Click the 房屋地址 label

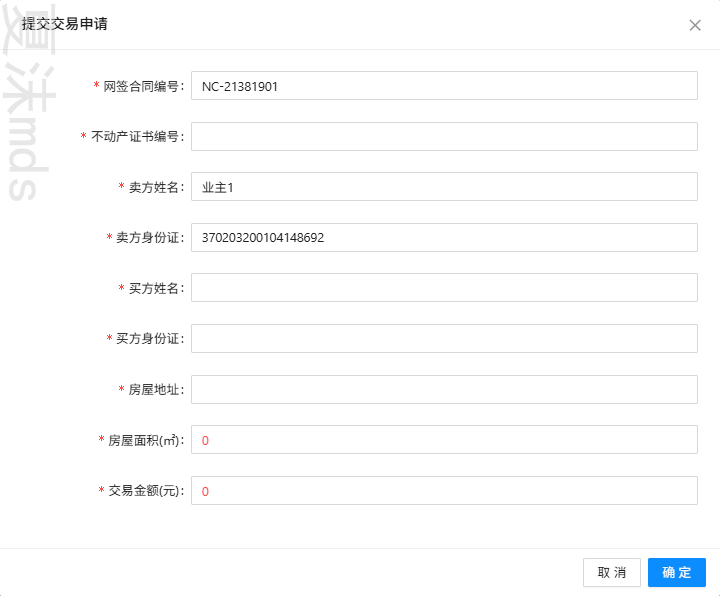[x=152, y=389]
